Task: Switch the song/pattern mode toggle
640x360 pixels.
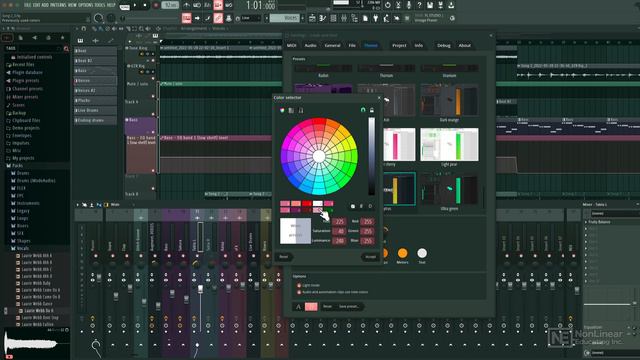Action: coord(125,6)
